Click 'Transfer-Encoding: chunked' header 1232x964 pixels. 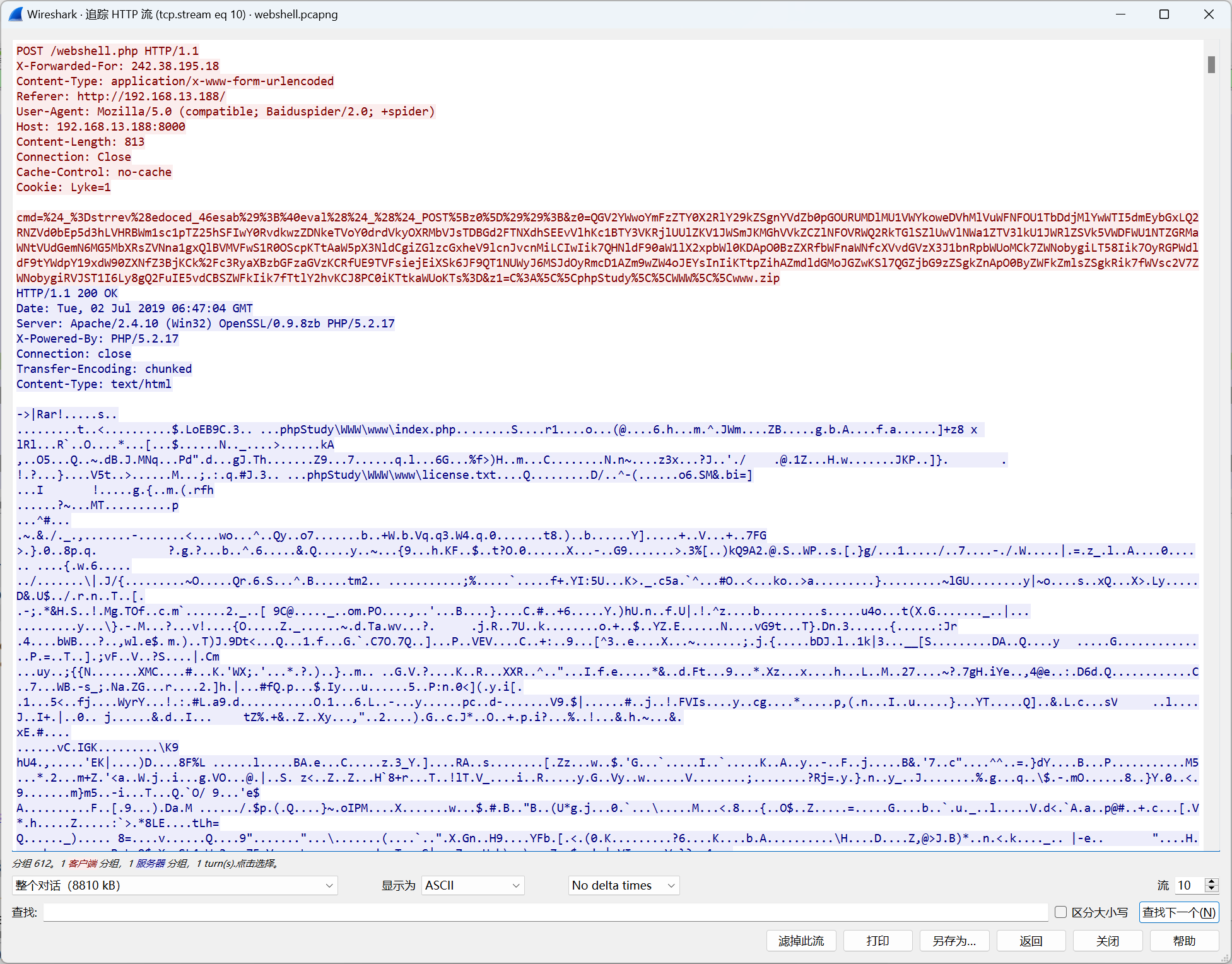(104, 369)
